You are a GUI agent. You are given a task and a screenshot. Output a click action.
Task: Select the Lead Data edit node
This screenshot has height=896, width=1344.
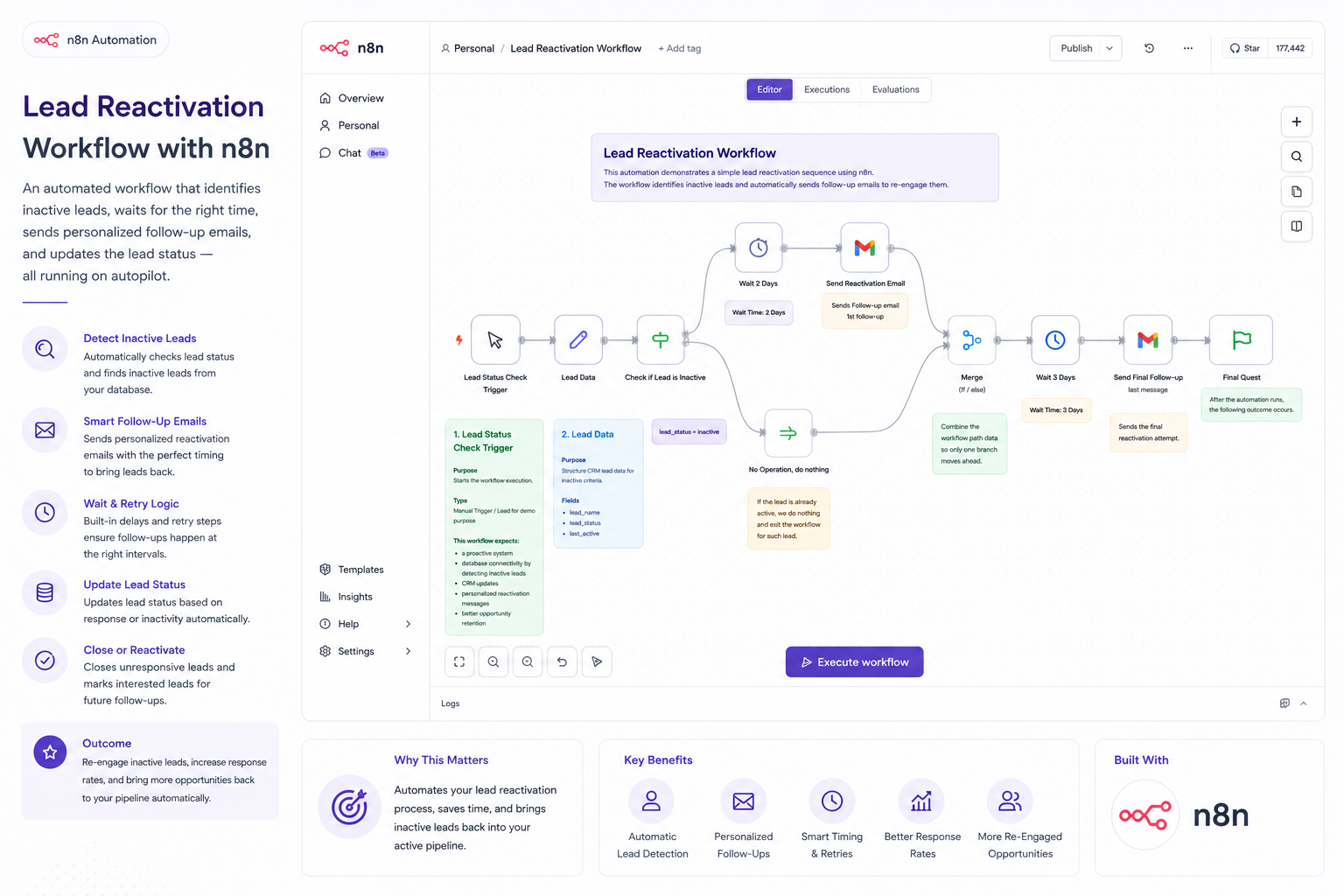pyautogui.click(x=578, y=339)
